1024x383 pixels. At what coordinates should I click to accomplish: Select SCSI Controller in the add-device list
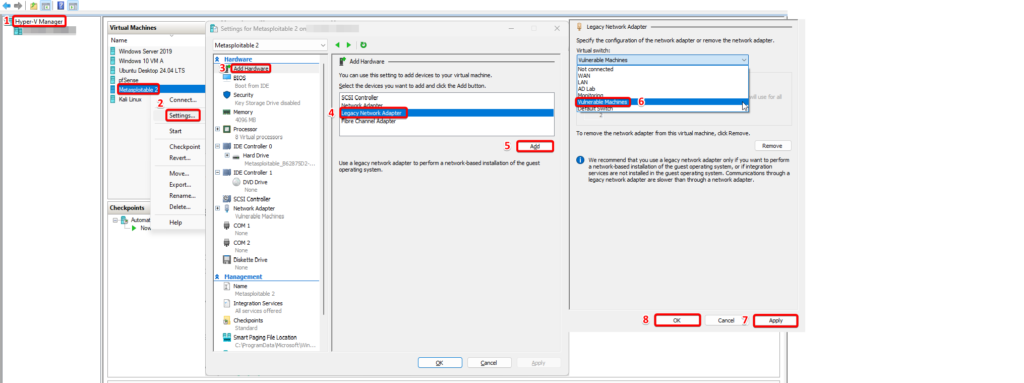coord(446,97)
